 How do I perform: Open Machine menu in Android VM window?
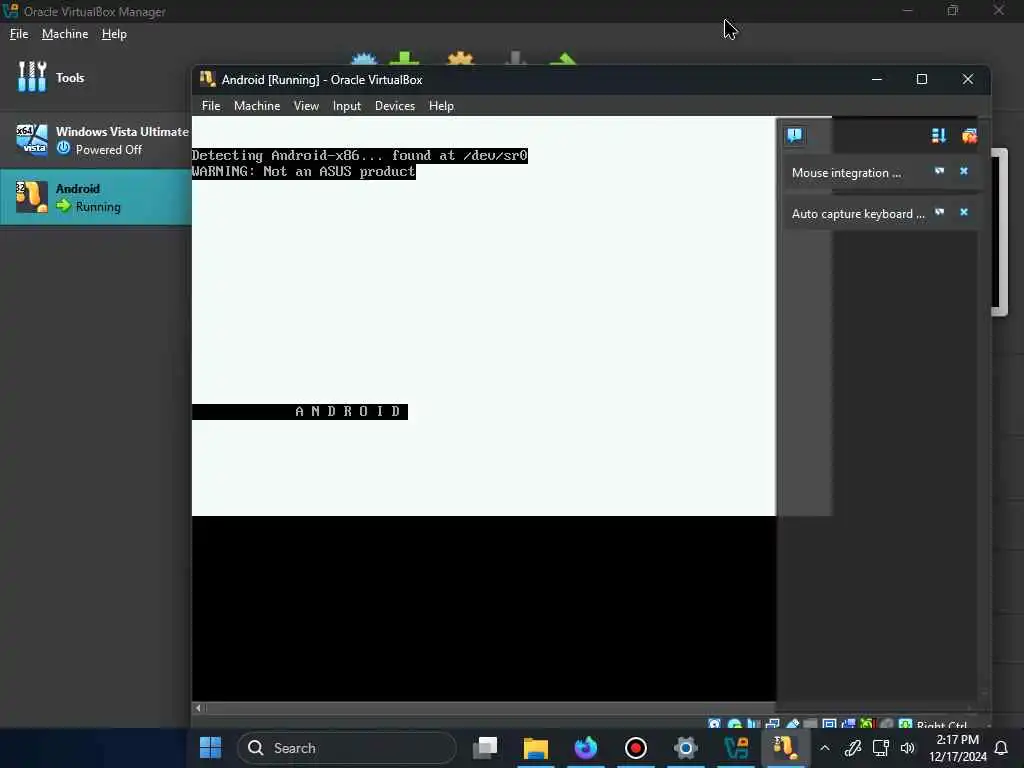pos(257,106)
